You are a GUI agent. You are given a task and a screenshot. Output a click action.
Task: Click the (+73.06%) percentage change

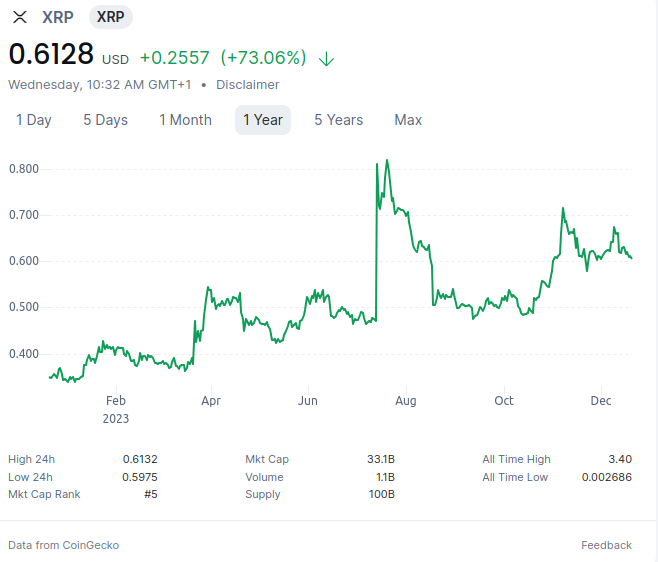click(x=264, y=58)
